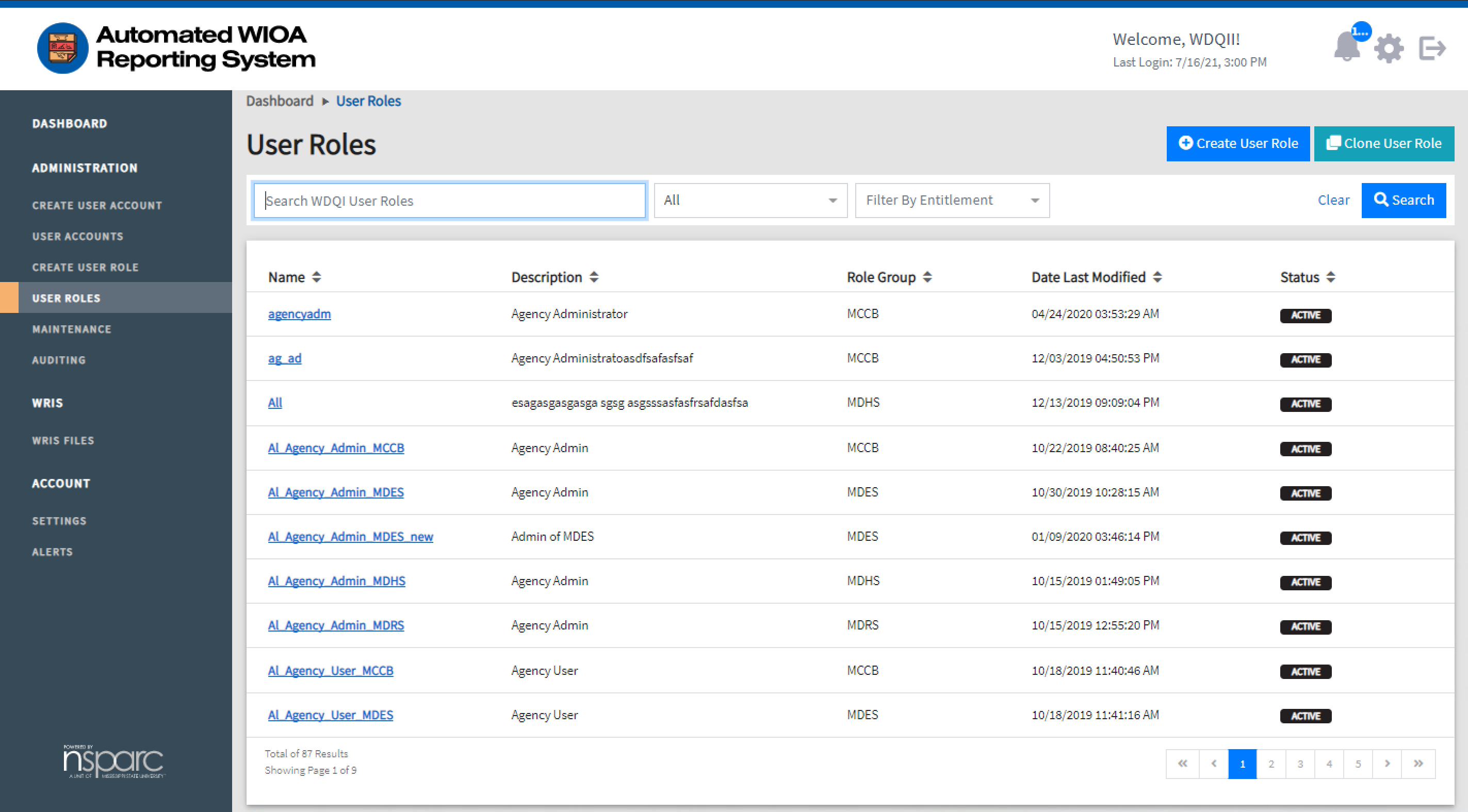Open the notifications bell icon
This screenshot has width=1468, height=812.
(x=1347, y=47)
